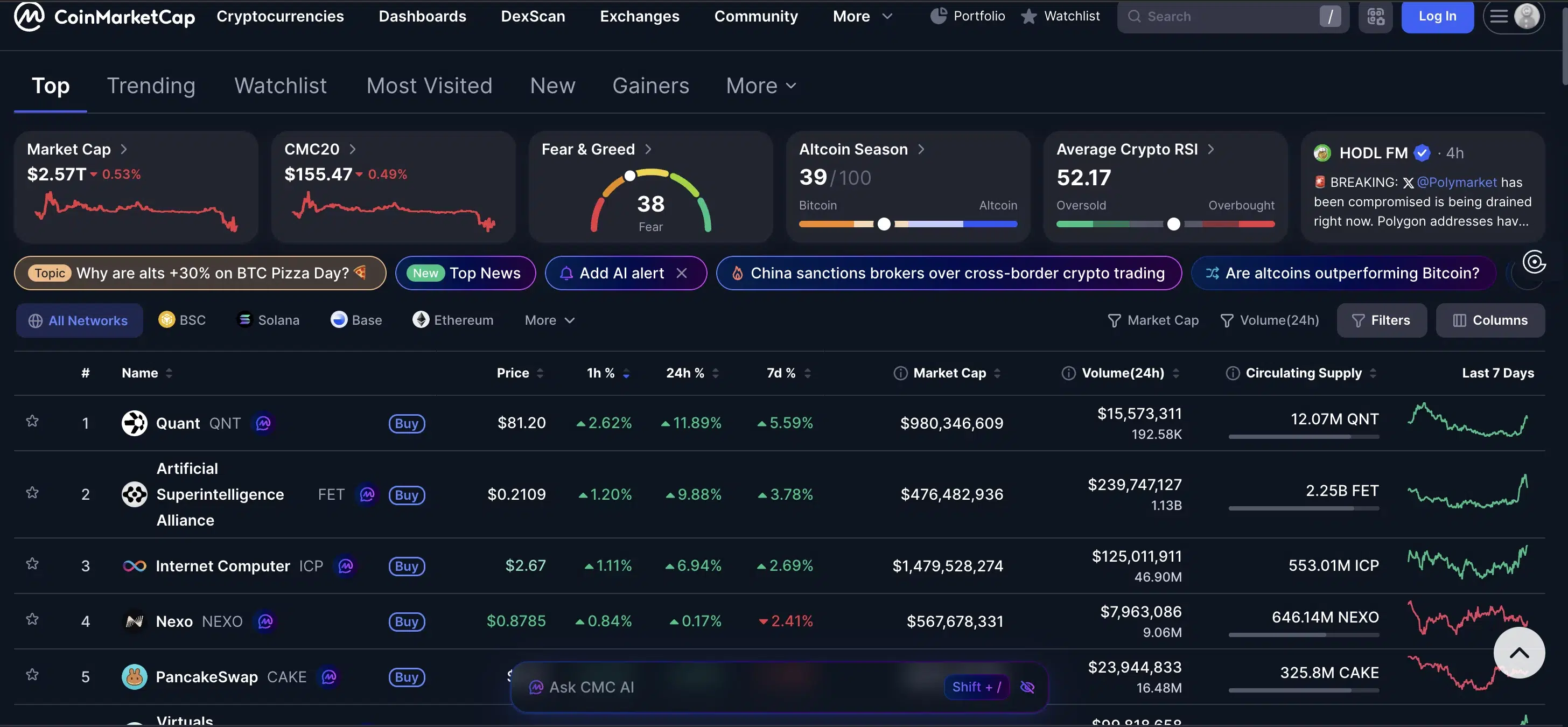Filter by Solana network
This screenshot has width=1568, height=727.
pyautogui.click(x=268, y=320)
